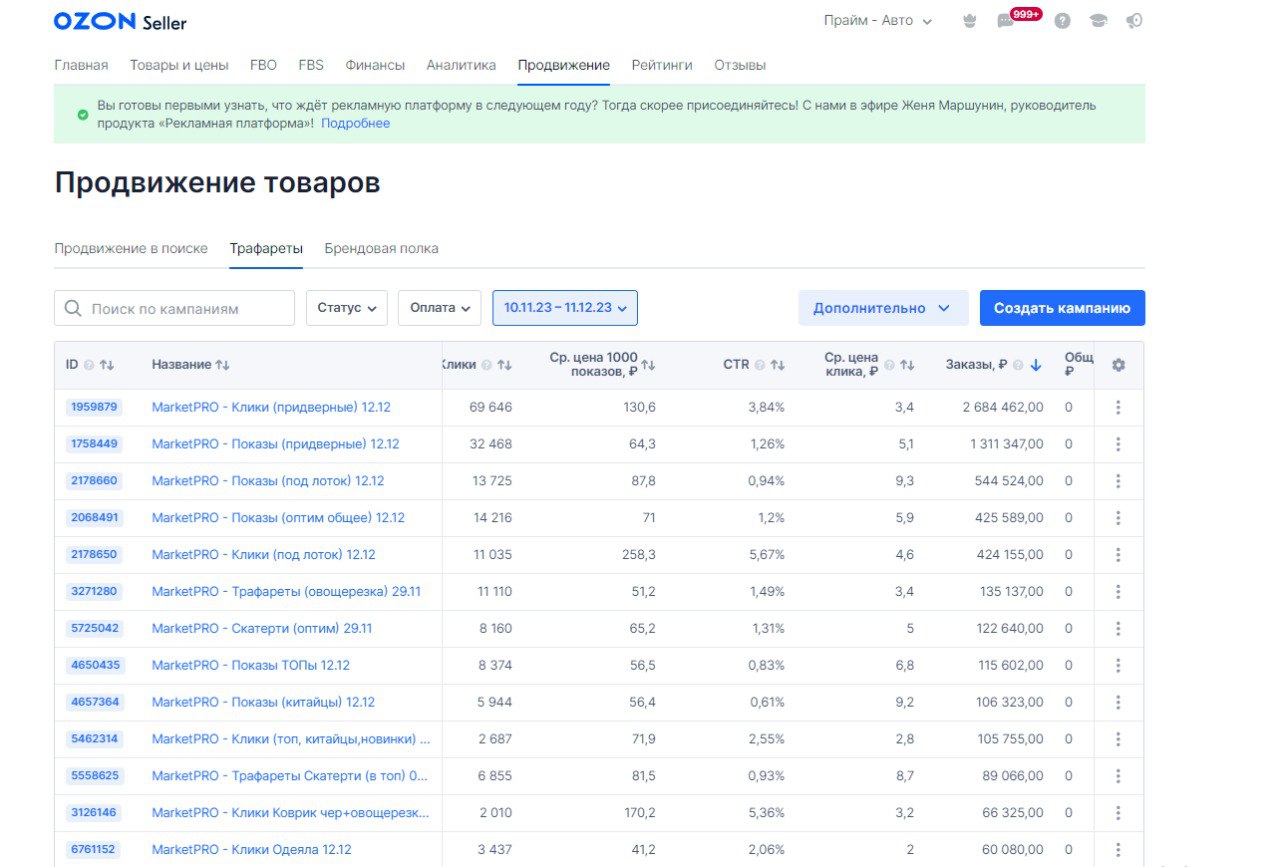Select the Продвижение navigation tab
The width and height of the screenshot is (1280, 867).
point(564,65)
